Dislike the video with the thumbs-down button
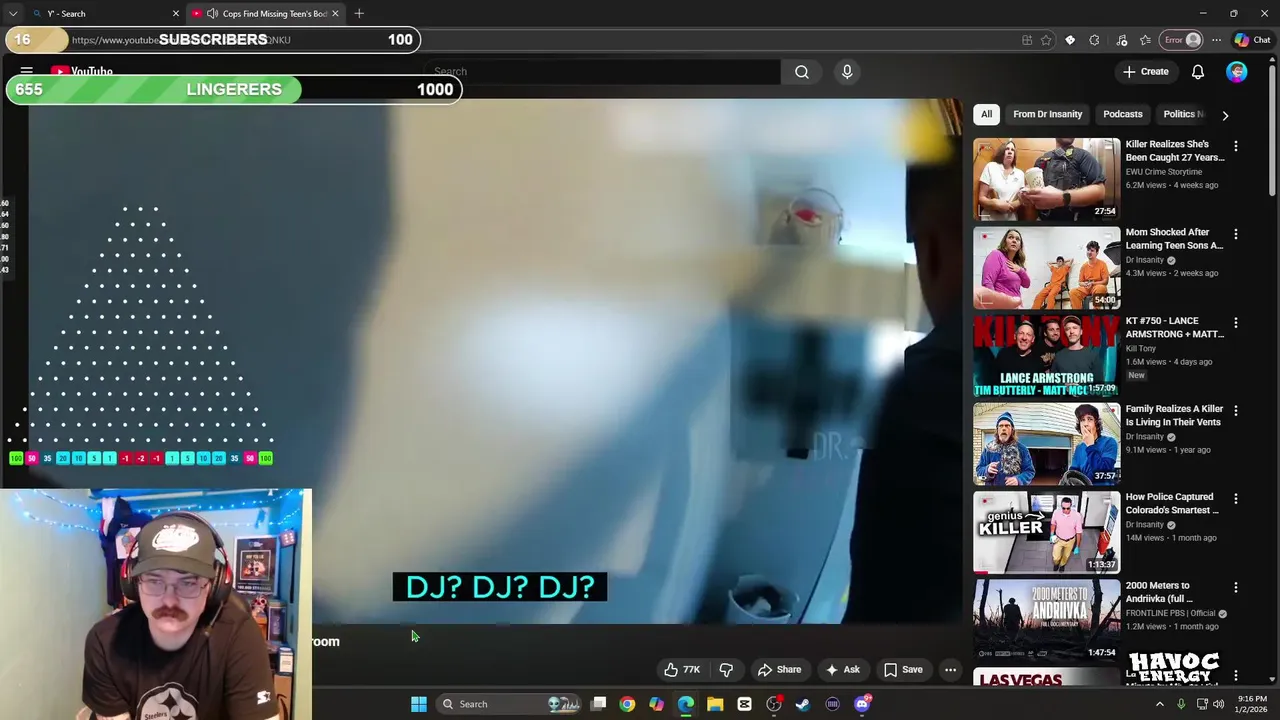The image size is (1280, 720). pos(727,670)
